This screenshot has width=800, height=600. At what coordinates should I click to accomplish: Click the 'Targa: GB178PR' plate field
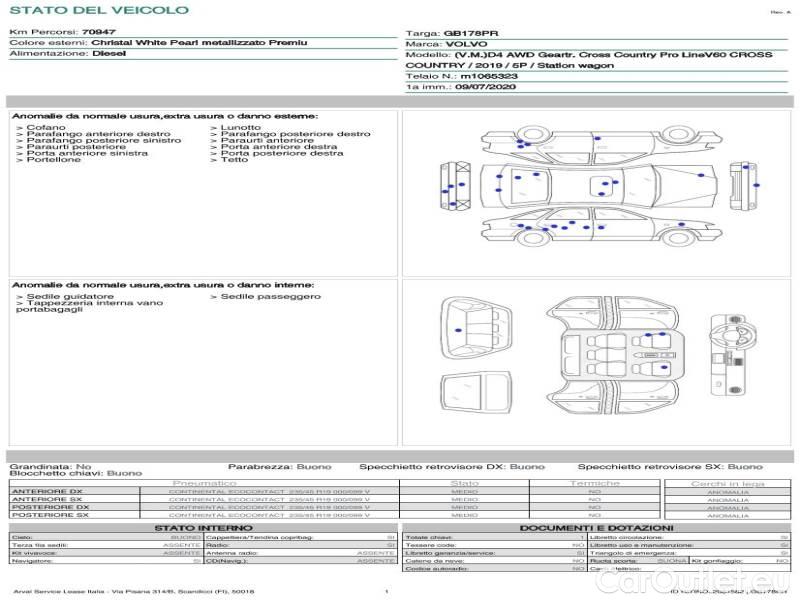click(460, 33)
